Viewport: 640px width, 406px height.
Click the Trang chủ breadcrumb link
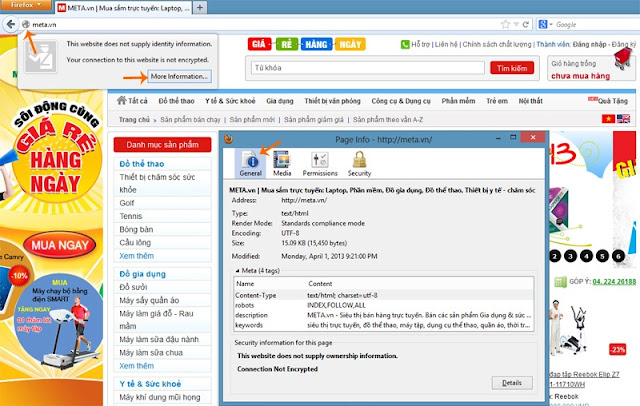(x=134, y=120)
